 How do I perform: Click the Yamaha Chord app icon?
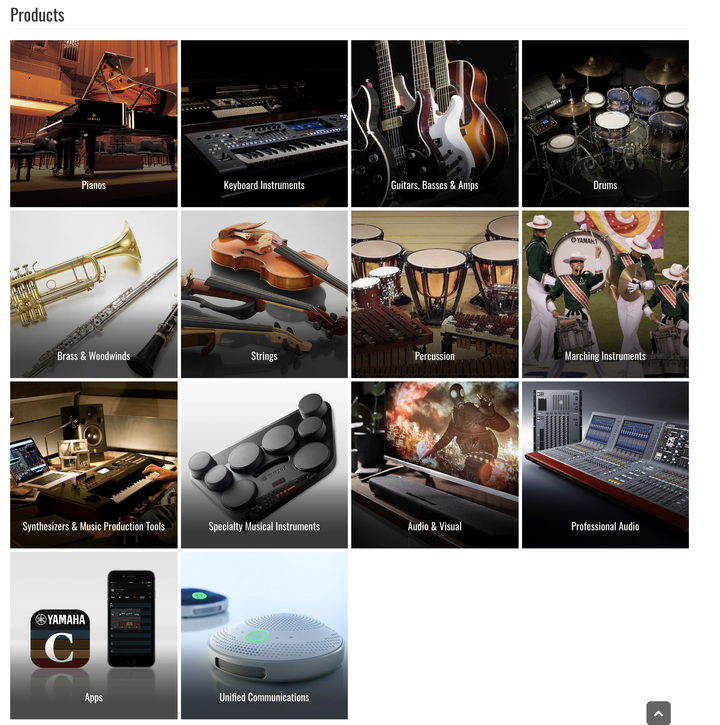coord(60,638)
